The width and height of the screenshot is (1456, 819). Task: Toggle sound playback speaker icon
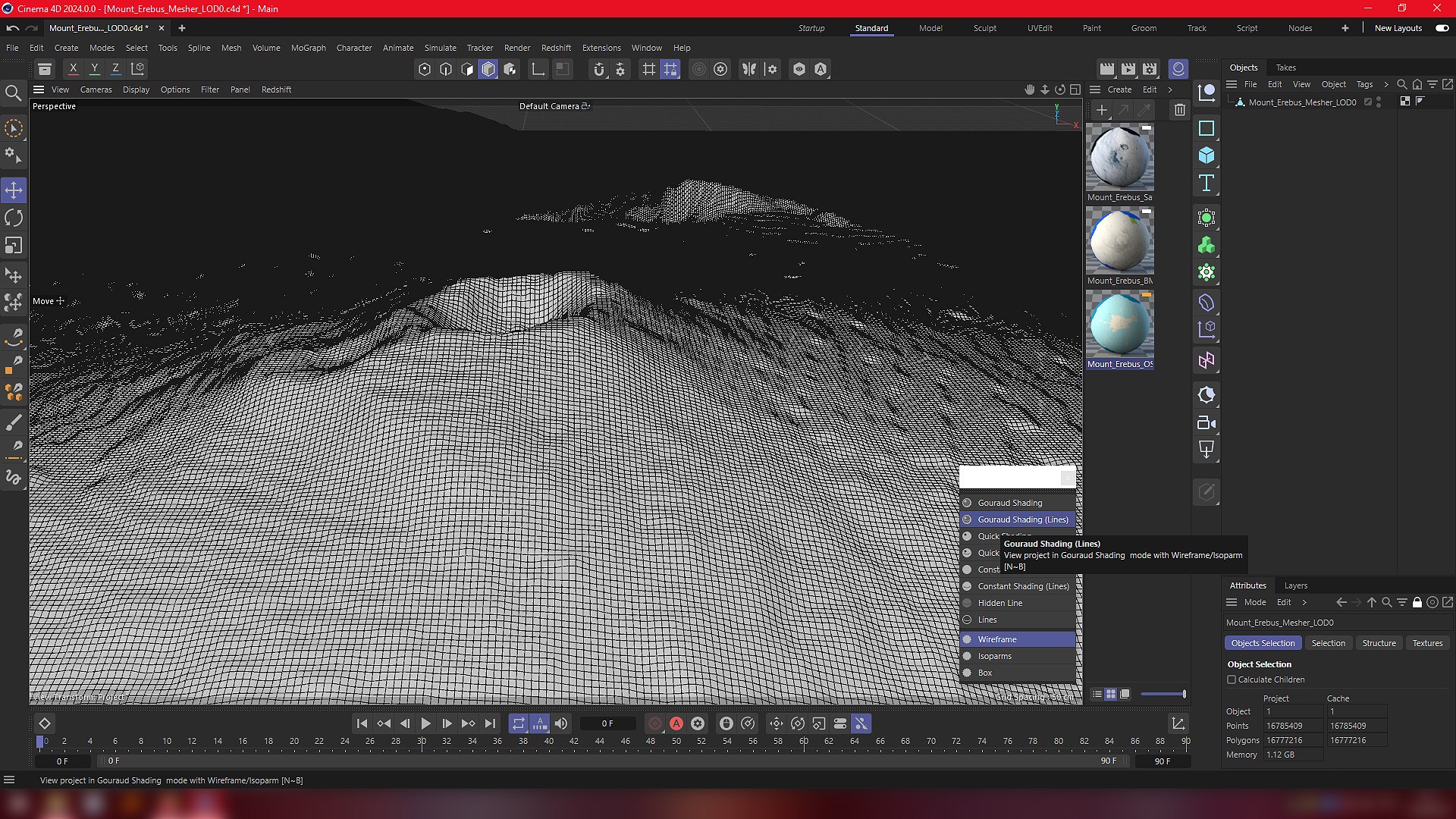click(561, 723)
